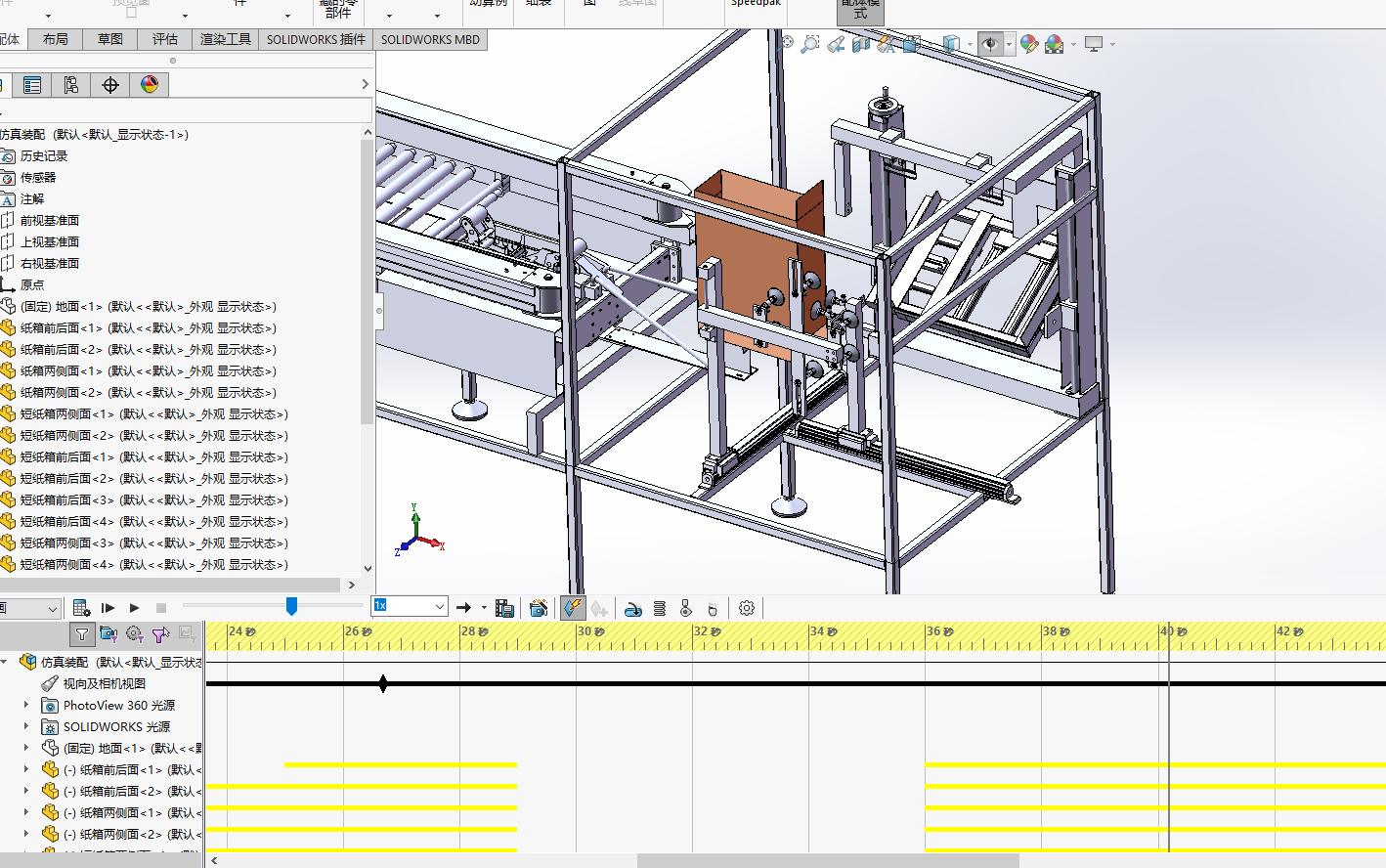Click the Zoom to Area magnifier icon
Screen dimensions: 1386x868
click(x=810, y=44)
